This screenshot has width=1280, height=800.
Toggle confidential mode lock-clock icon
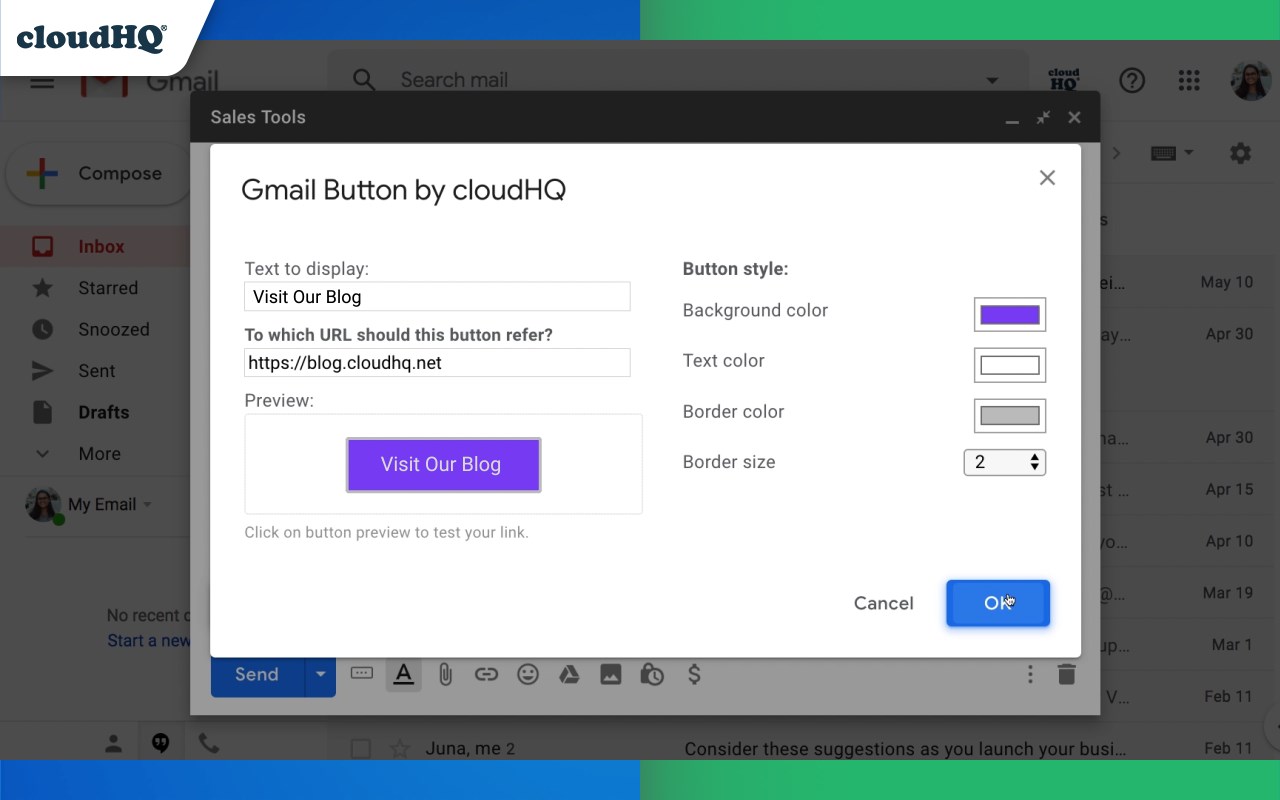(x=652, y=675)
